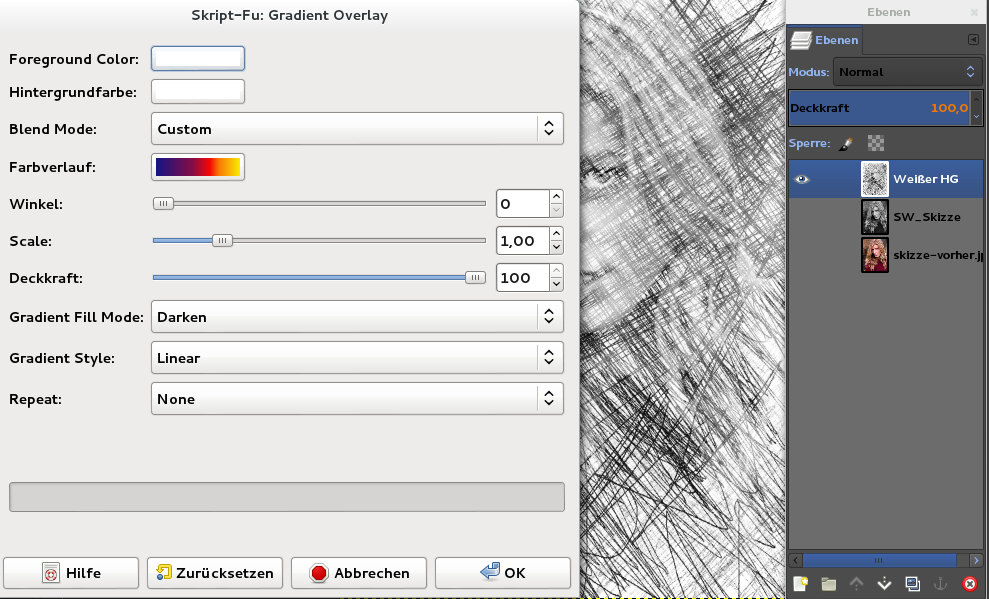The image size is (989, 599).
Task: Pick the Foreground Color swatch
Action: (197, 59)
